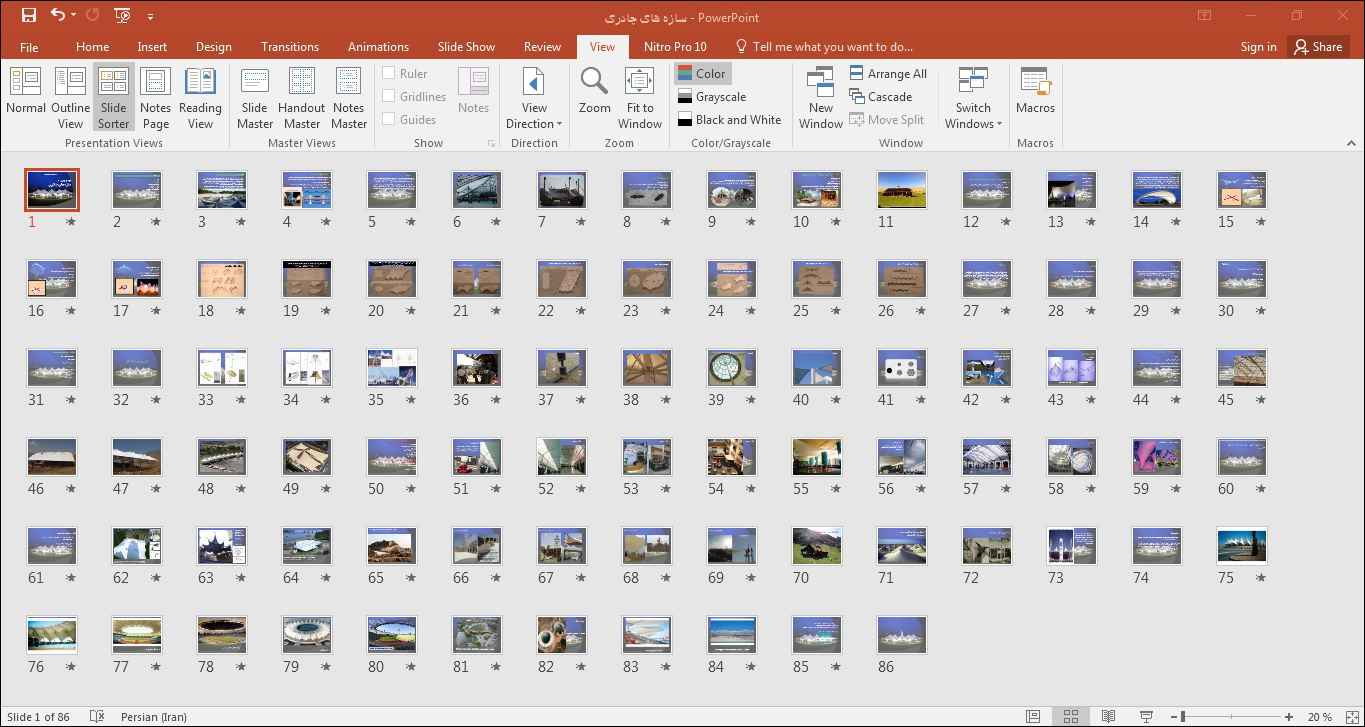This screenshot has width=1365, height=727.
Task: Click Arrange All
Action: coord(888,73)
